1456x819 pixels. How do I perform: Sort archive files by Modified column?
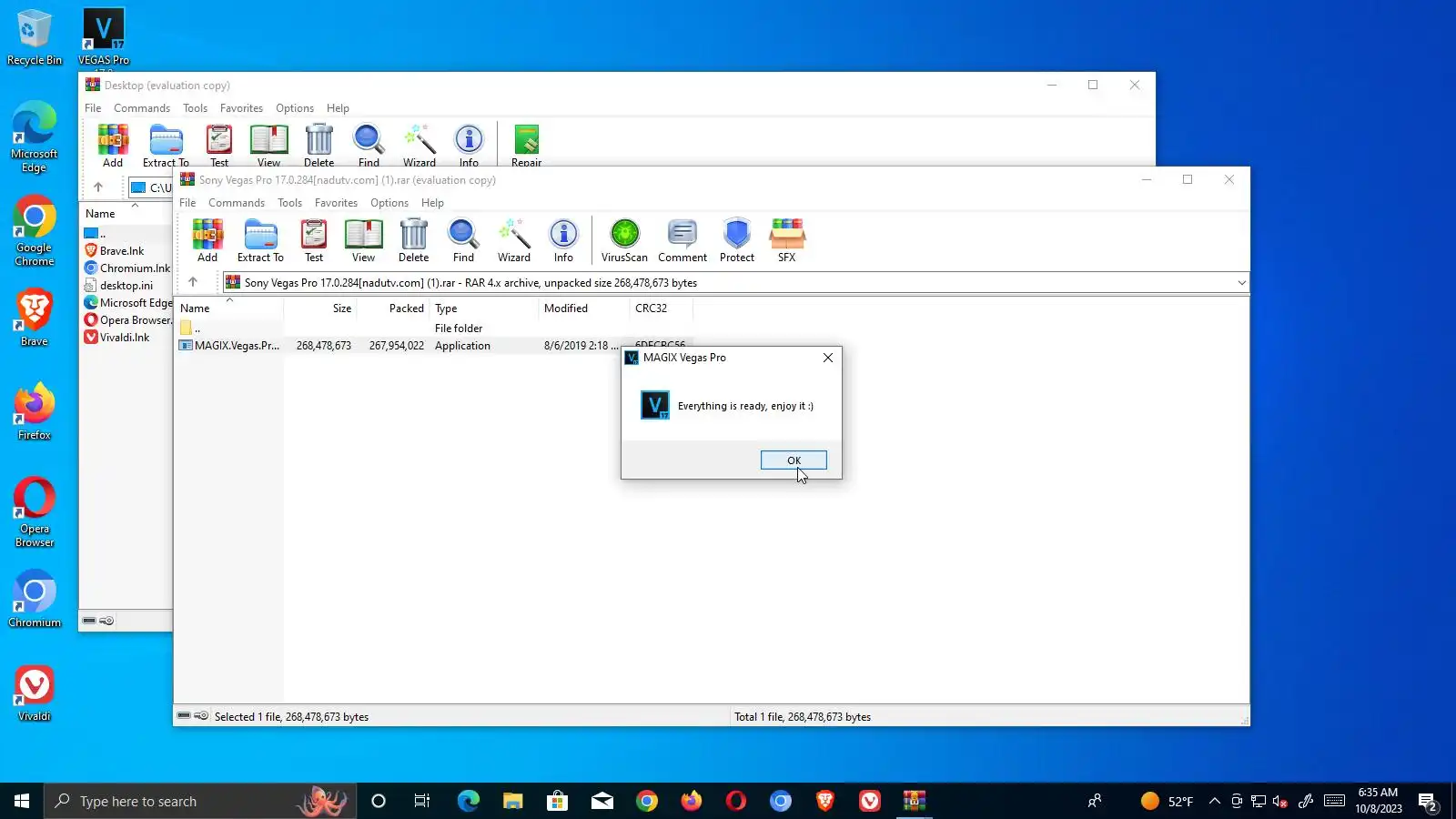[584, 308]
